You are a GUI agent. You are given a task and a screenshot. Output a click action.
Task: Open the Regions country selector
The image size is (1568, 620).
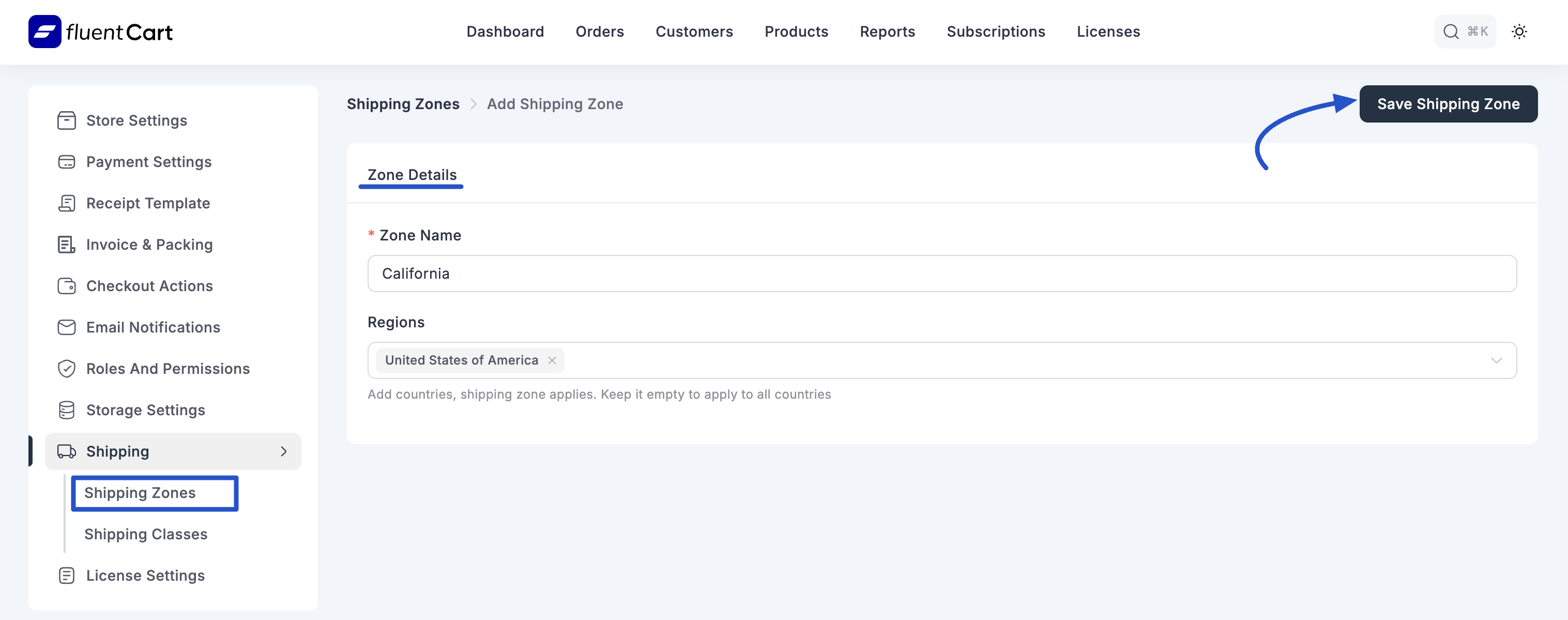(x=974, y=360)
